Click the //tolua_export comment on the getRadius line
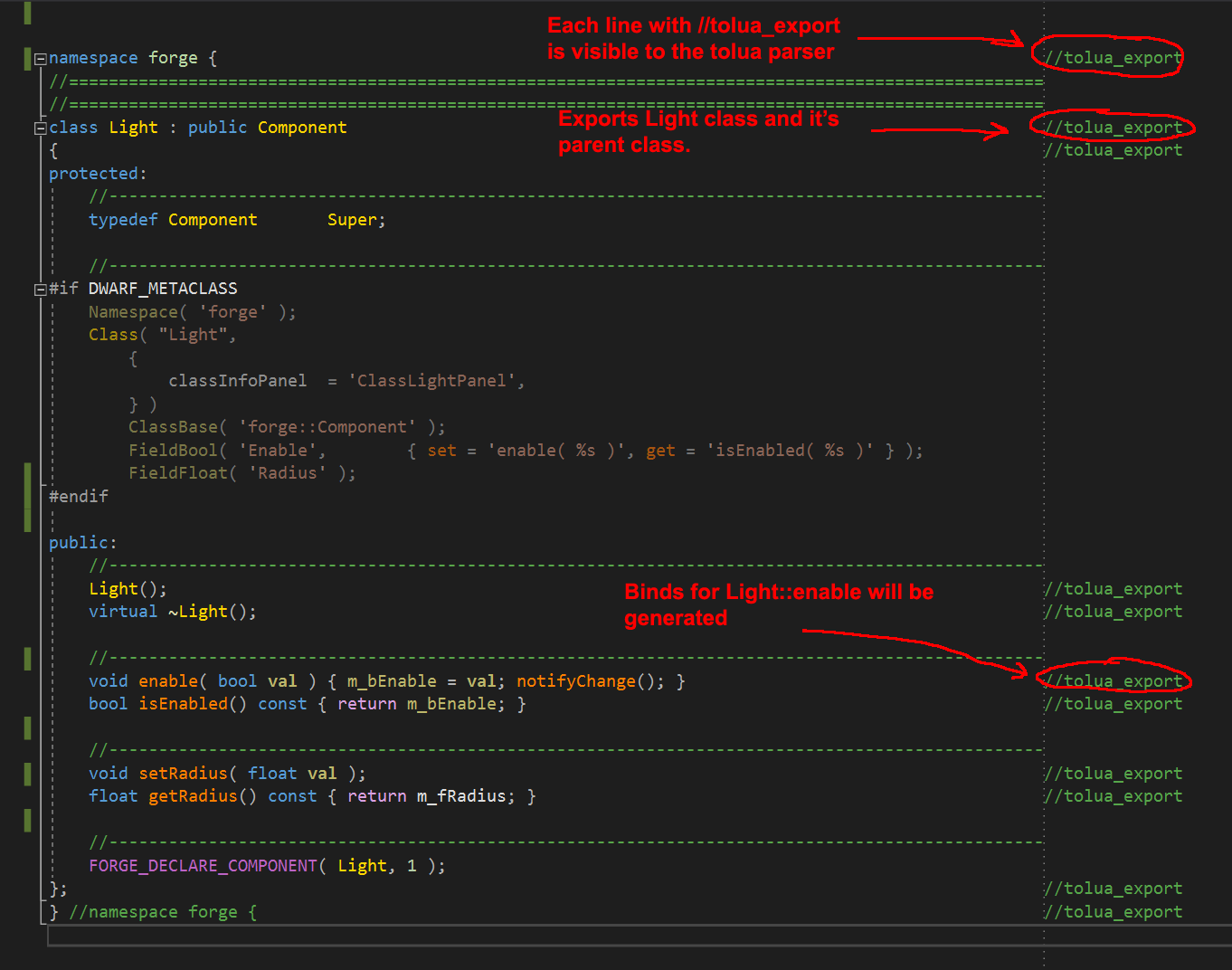 coord(1114,796)
